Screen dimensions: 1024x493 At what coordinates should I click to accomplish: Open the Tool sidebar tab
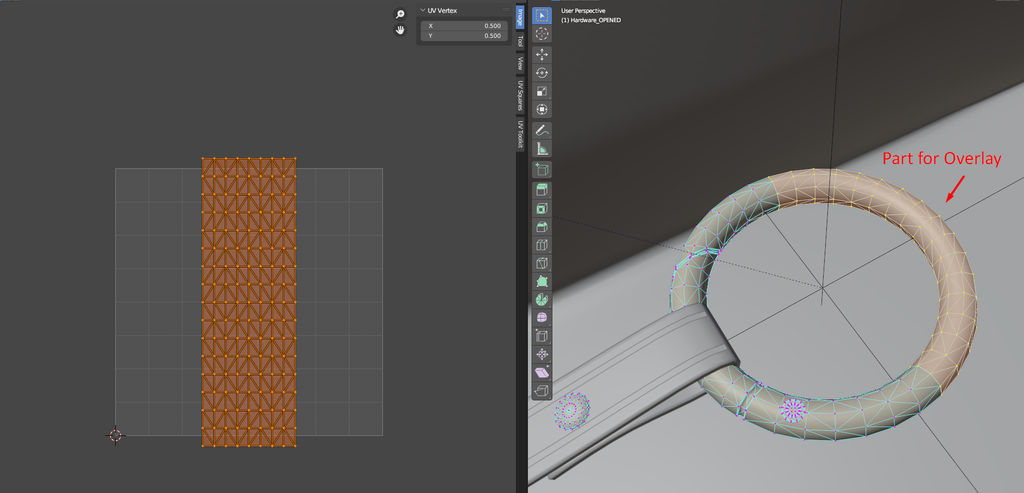(520, 41)
